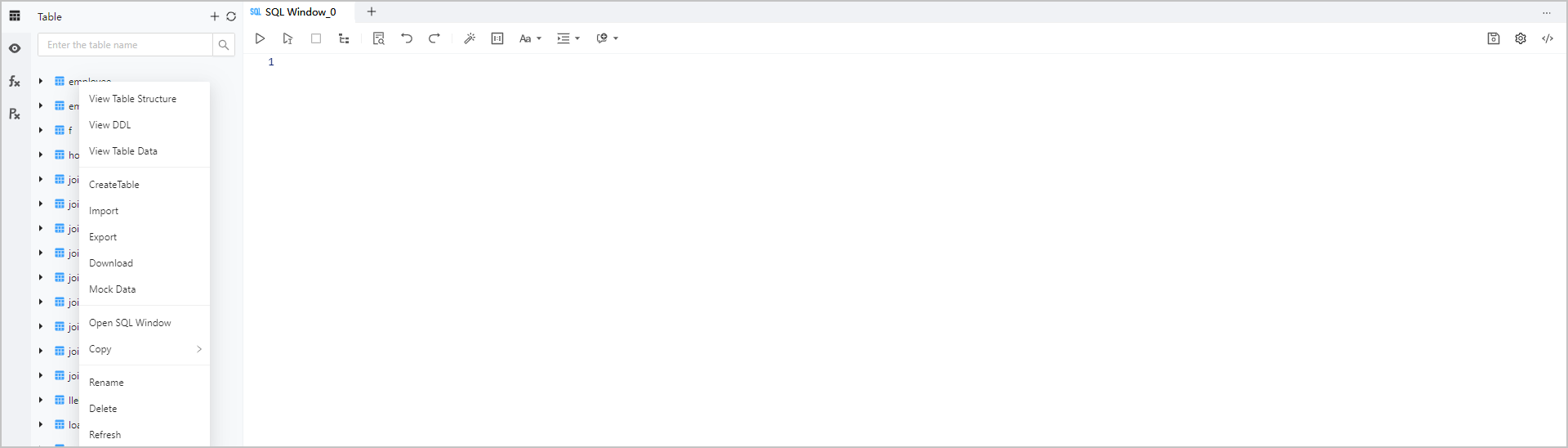Expand the table named f

(x=41, y=130)
